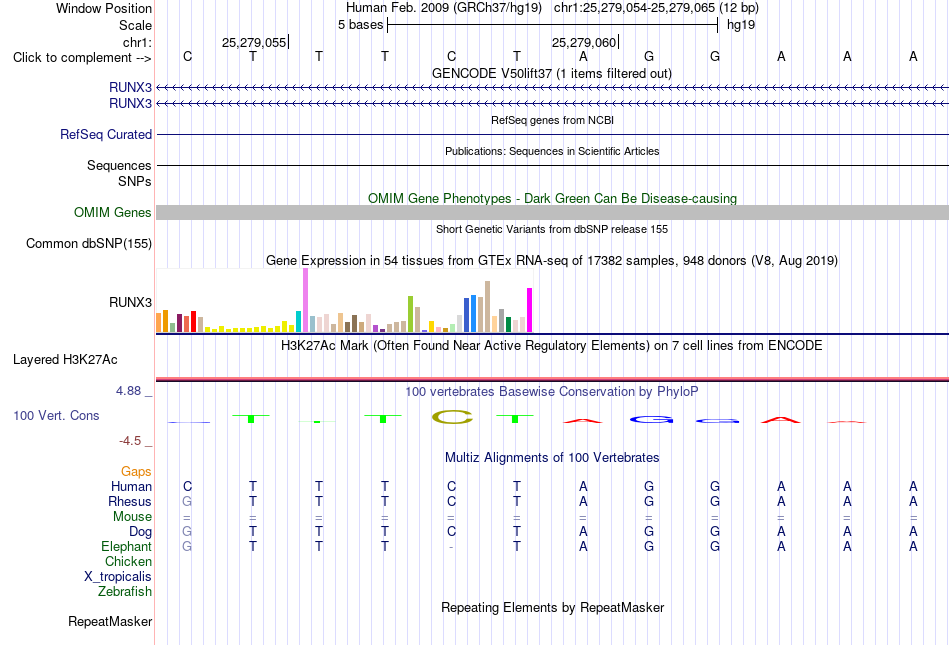Click 'Human Feb. 2009 (GRCh37/hg19)' header text
This screenshot has width=950, height=645.
445,8
